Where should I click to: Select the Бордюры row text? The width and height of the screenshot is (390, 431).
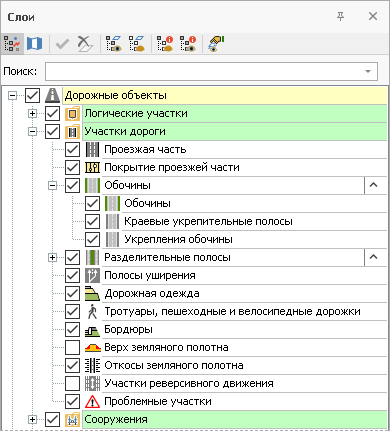point(128,329)
